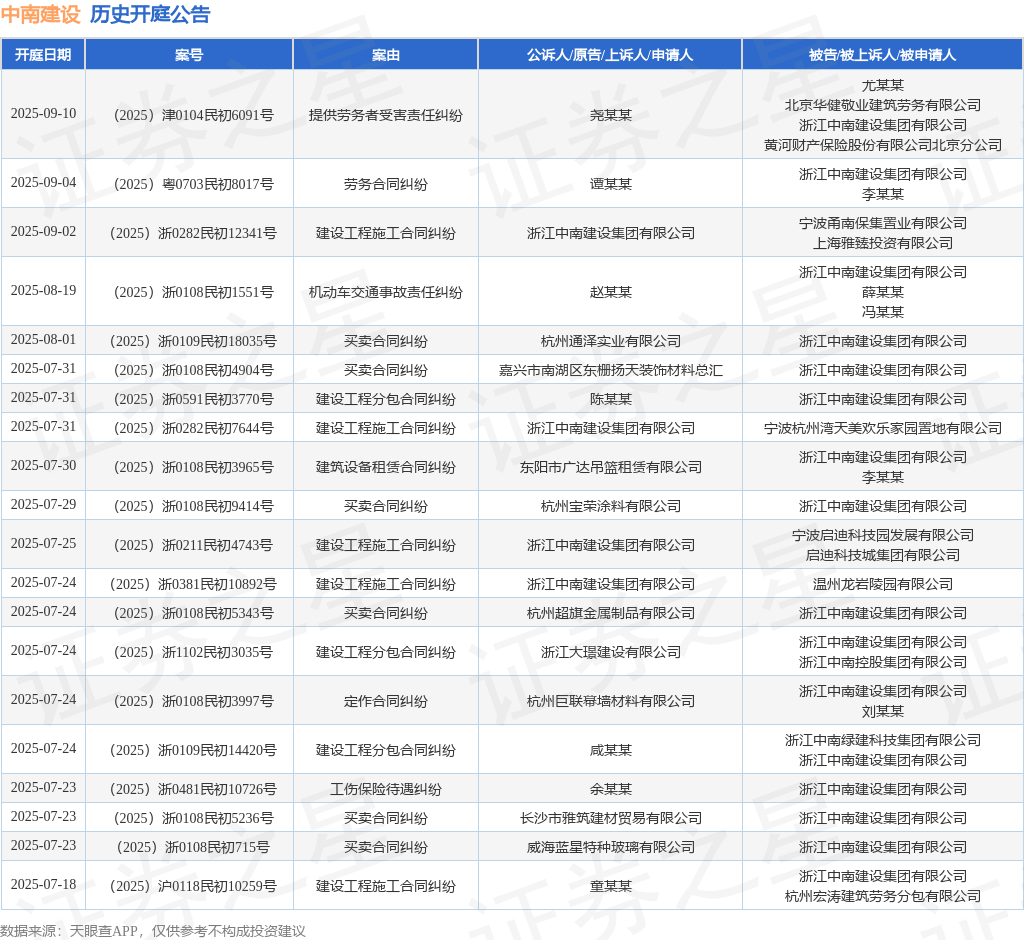Click plaintiff 杭州巨联幕墙材料有限公司

(x=611, y=701)
